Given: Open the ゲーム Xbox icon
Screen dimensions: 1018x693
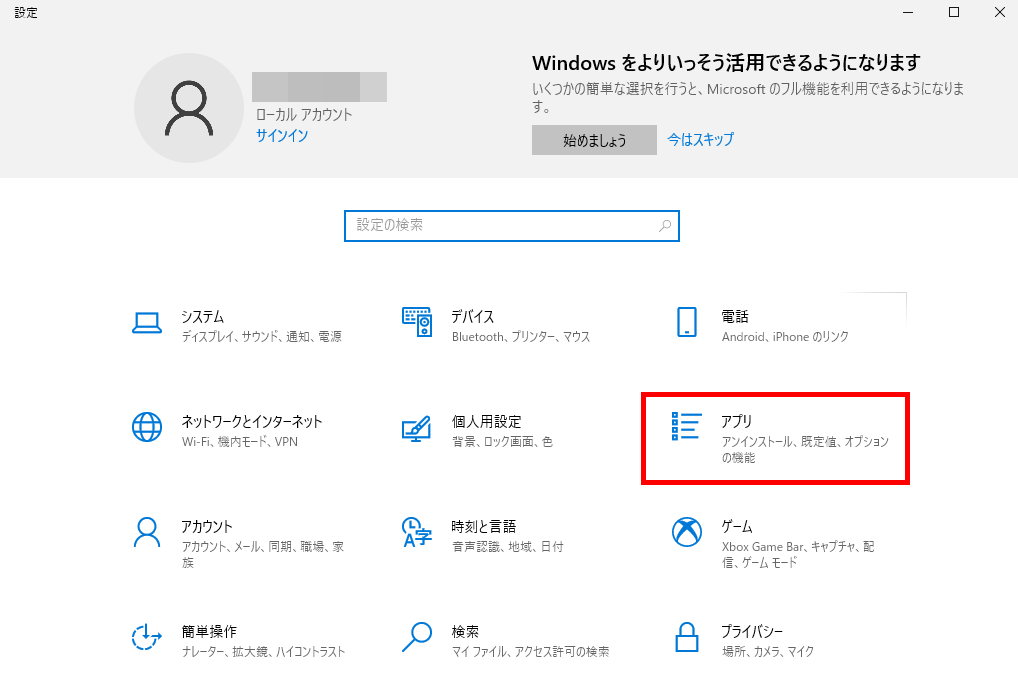Looking at the screenshot, I should coord(687,533).
